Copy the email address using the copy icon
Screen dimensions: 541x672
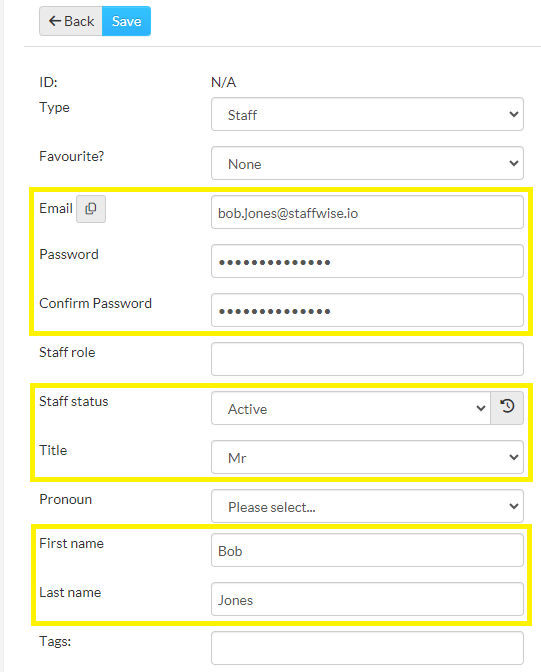pos(91,209)
